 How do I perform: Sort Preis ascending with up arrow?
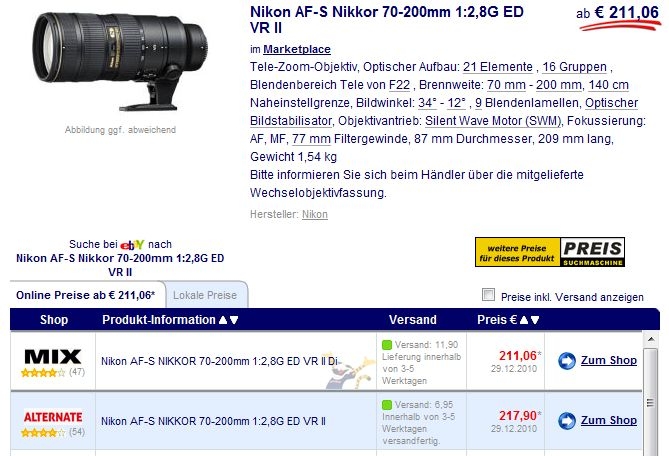coord(524,320)
